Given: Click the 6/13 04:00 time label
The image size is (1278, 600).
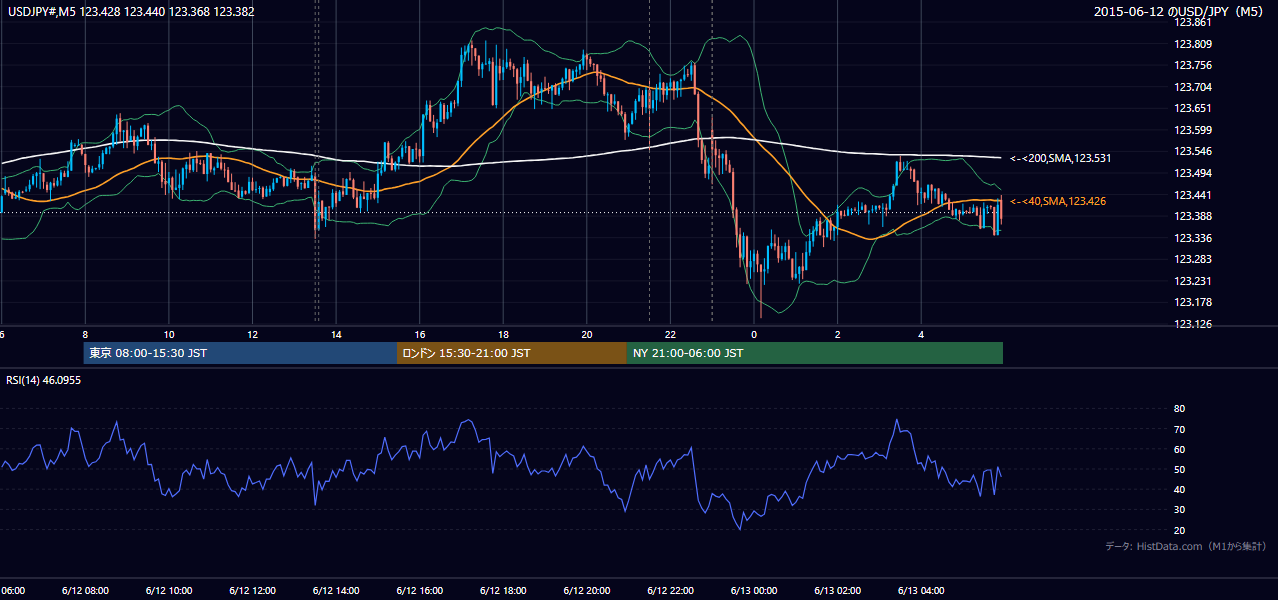Looking at the screenshot, I should pyautogui.click(x=921, y=590).
